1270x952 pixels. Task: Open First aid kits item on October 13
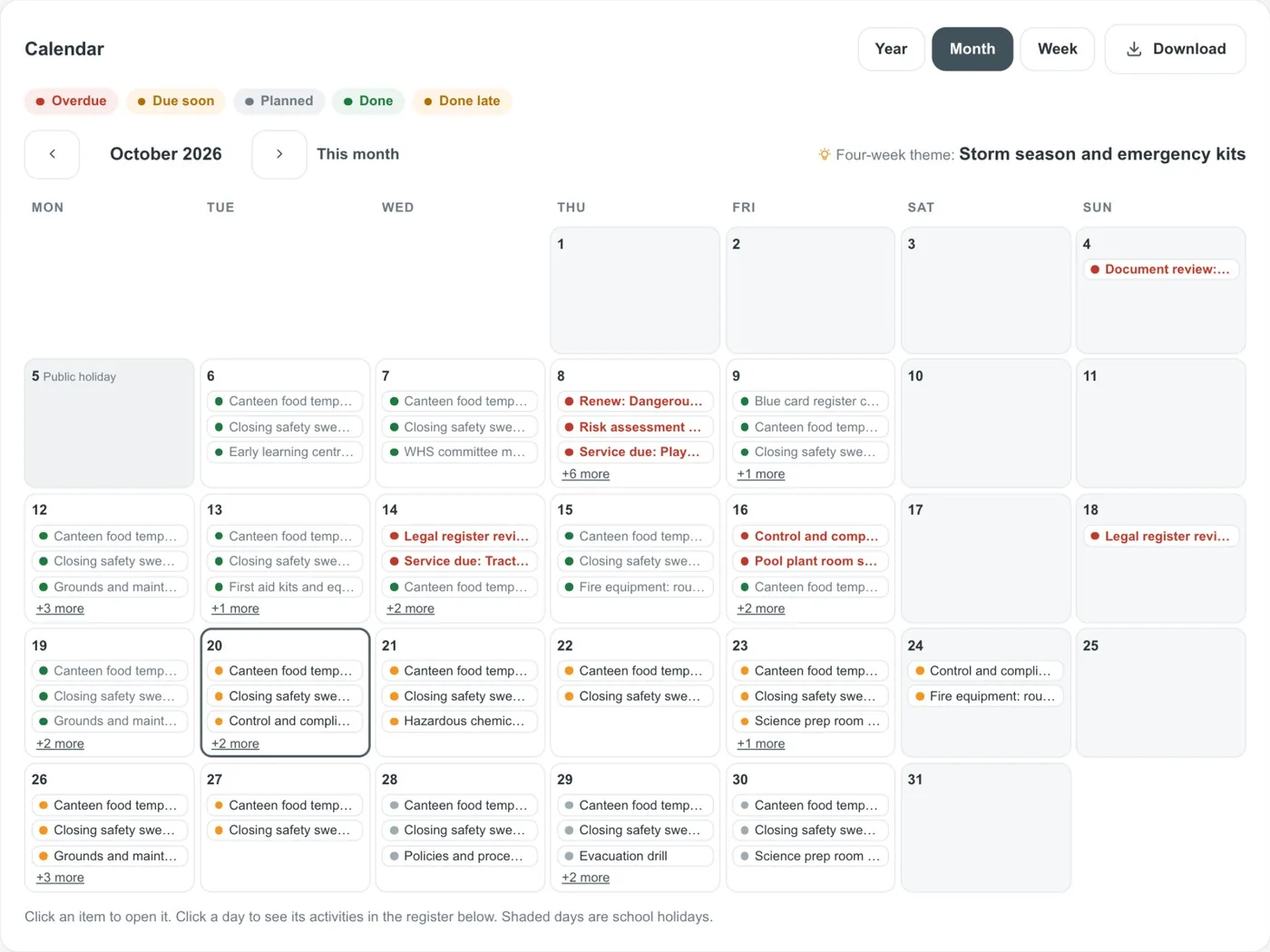click(x=285, y=587)
